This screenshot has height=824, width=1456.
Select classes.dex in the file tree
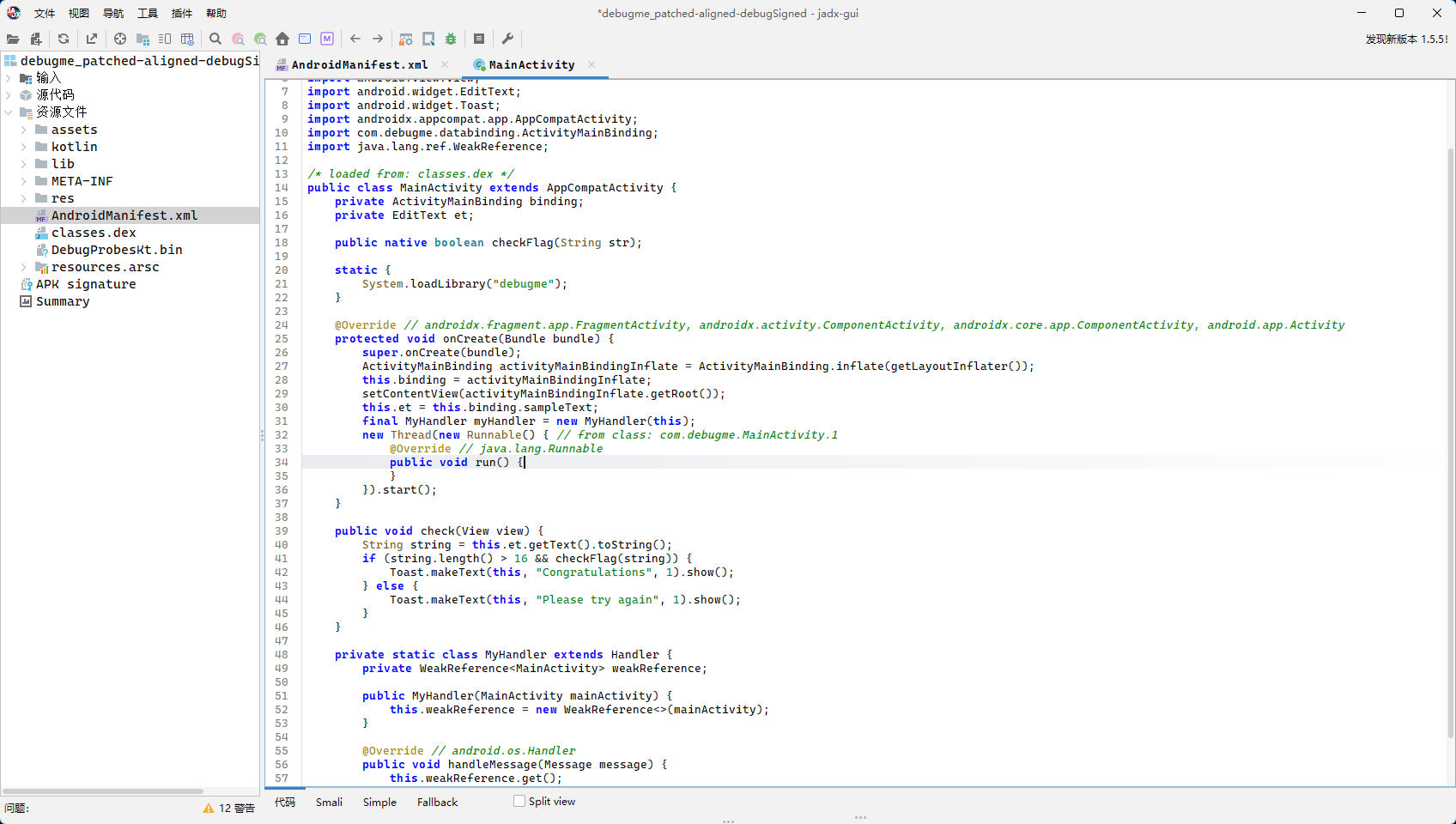point(94,233)
